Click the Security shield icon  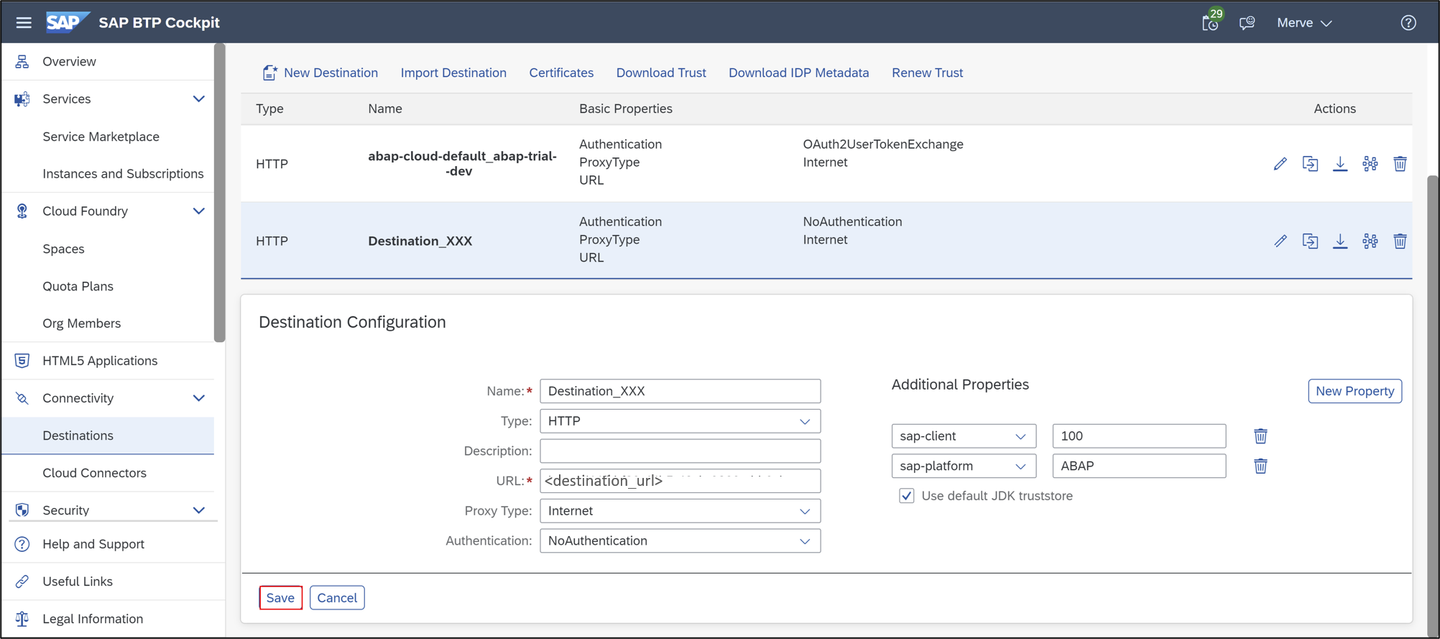coord(22,510)
